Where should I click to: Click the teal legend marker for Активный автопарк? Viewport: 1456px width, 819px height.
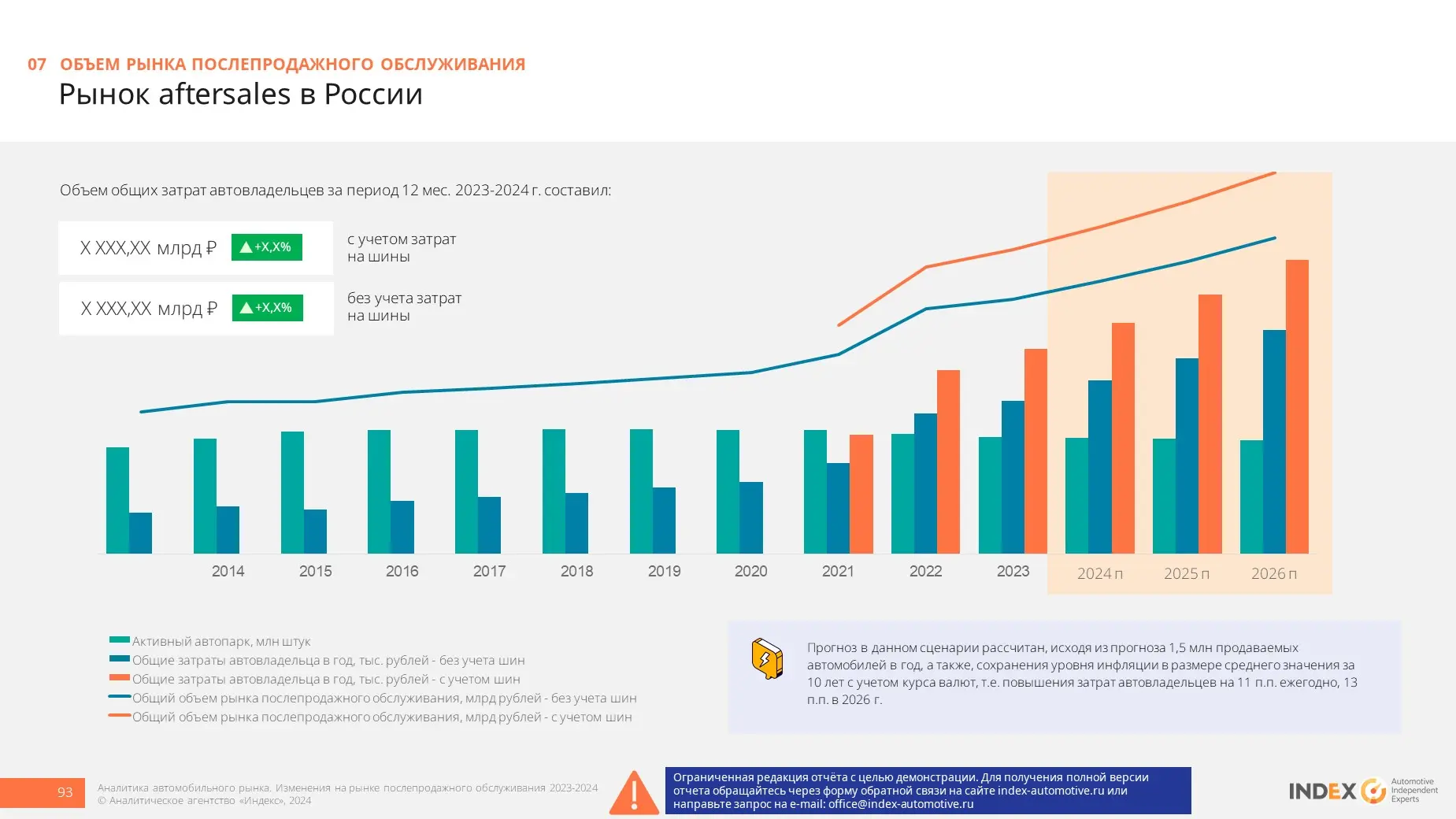120,640
